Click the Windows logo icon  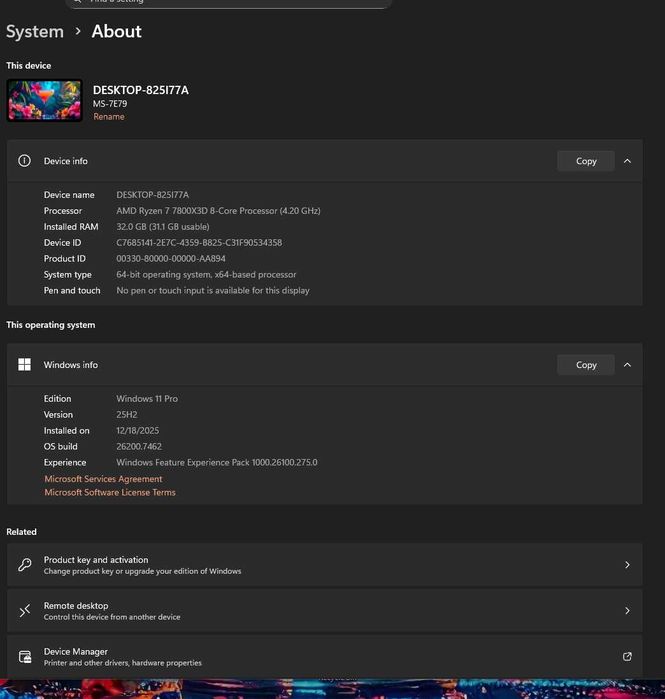[x=25, y=365]
